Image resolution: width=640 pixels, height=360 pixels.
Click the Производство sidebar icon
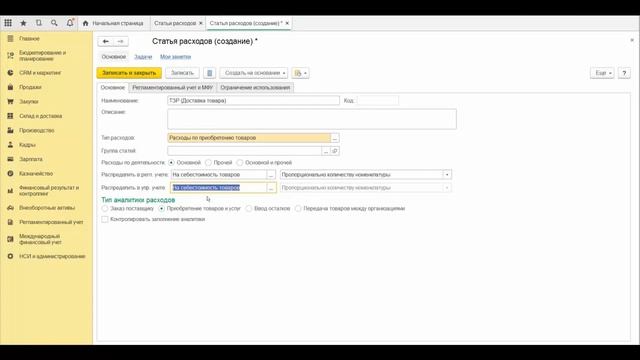(x=10, y=130)
